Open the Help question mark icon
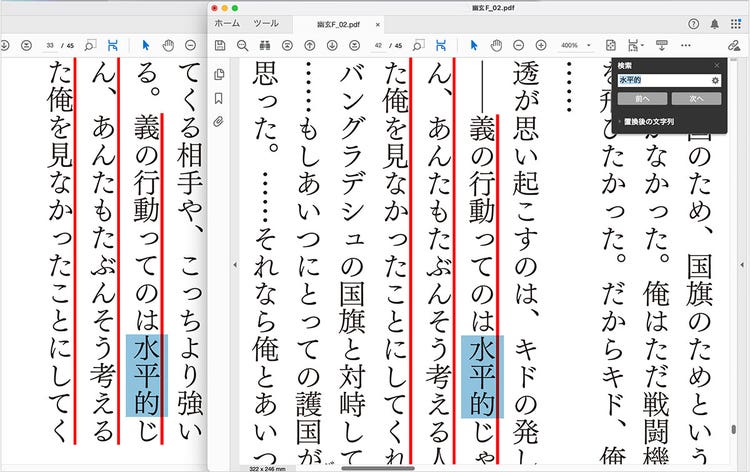Viewport: 750px width, 472px height. click(x=694, y=24)
